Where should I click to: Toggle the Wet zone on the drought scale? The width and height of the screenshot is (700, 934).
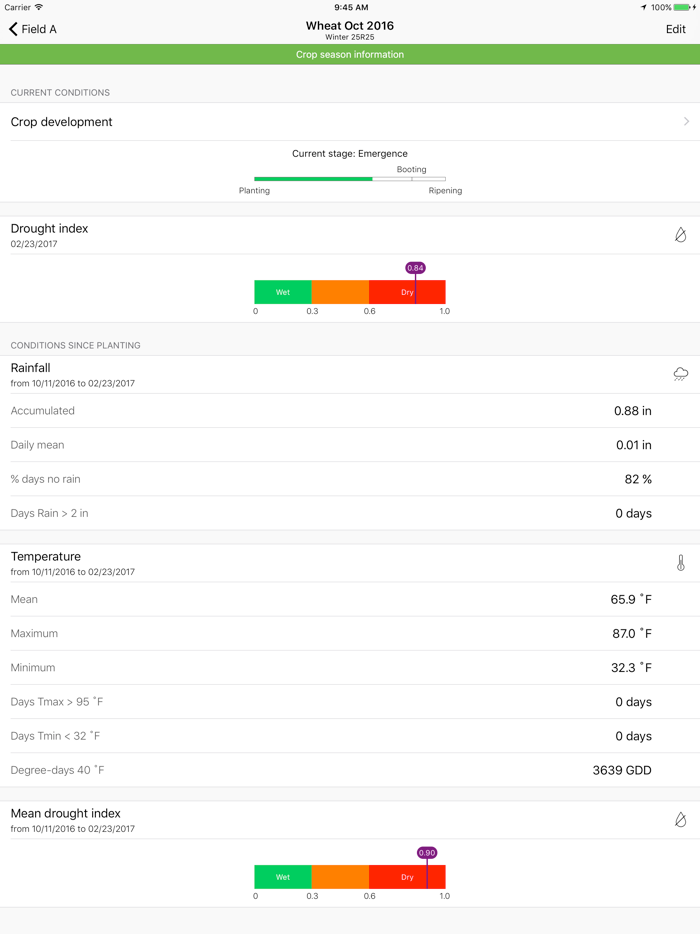click(x=283, y=291)
